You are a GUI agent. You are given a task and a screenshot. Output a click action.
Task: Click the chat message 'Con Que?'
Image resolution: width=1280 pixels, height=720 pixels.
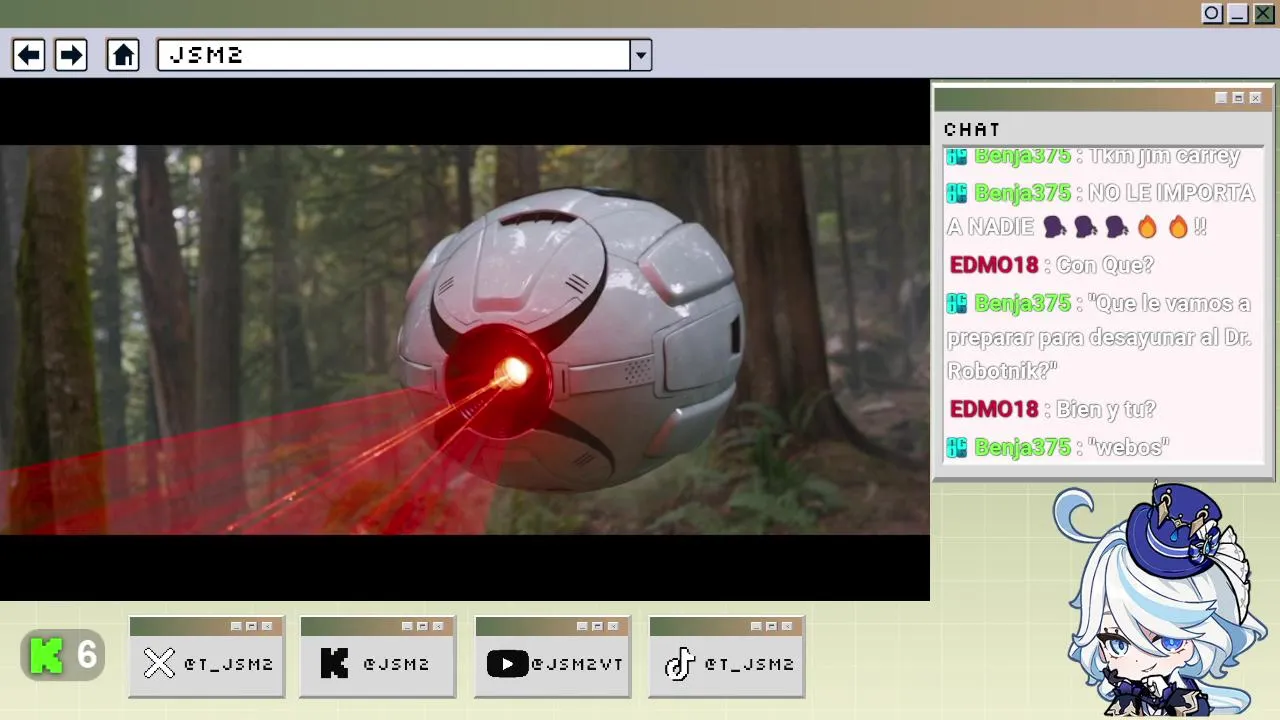click(x=1105, y=265)
